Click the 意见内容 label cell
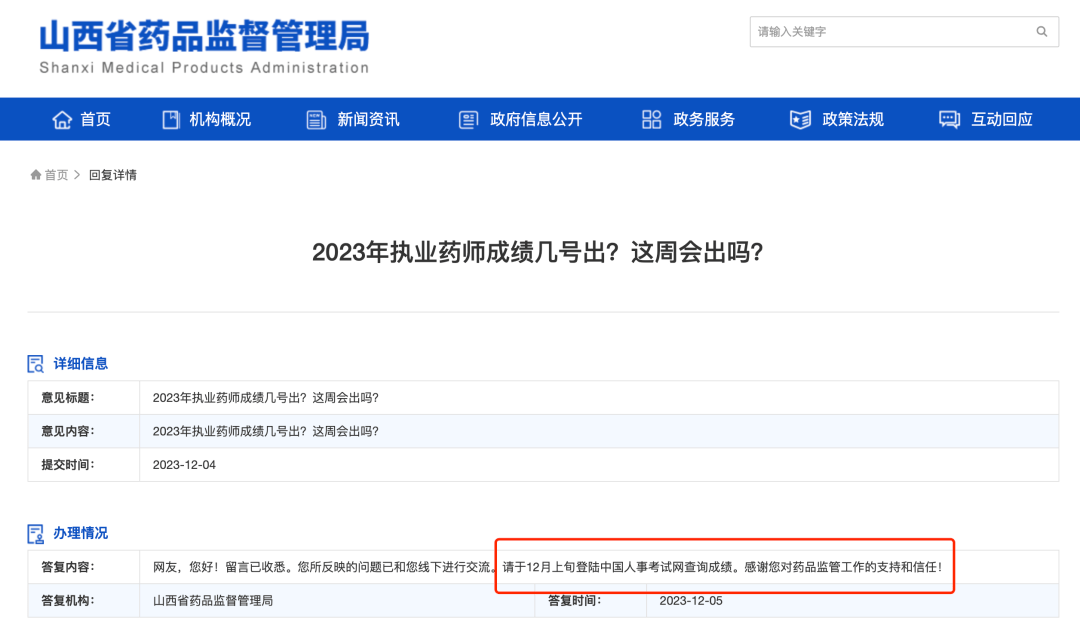Image resolution: width=1080 pixels, height=637 pixels. coord(83,431)
